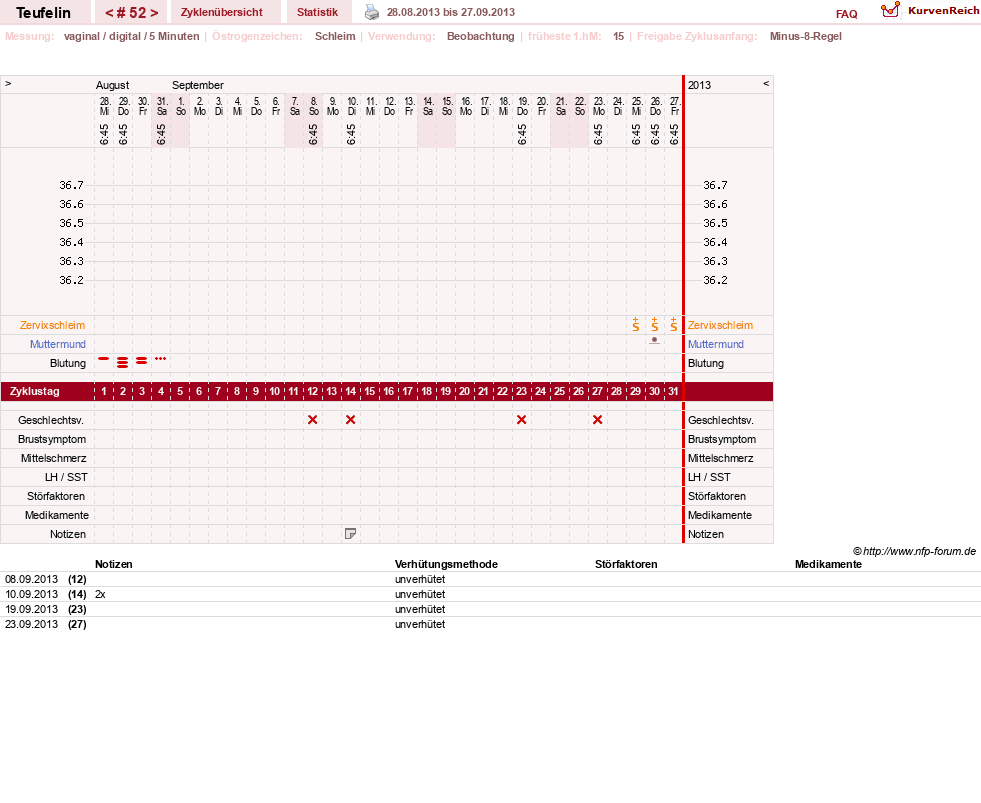Click the 19. Do date column header
This screenshot has width=981, height=803.
click(x=522, y=106)
